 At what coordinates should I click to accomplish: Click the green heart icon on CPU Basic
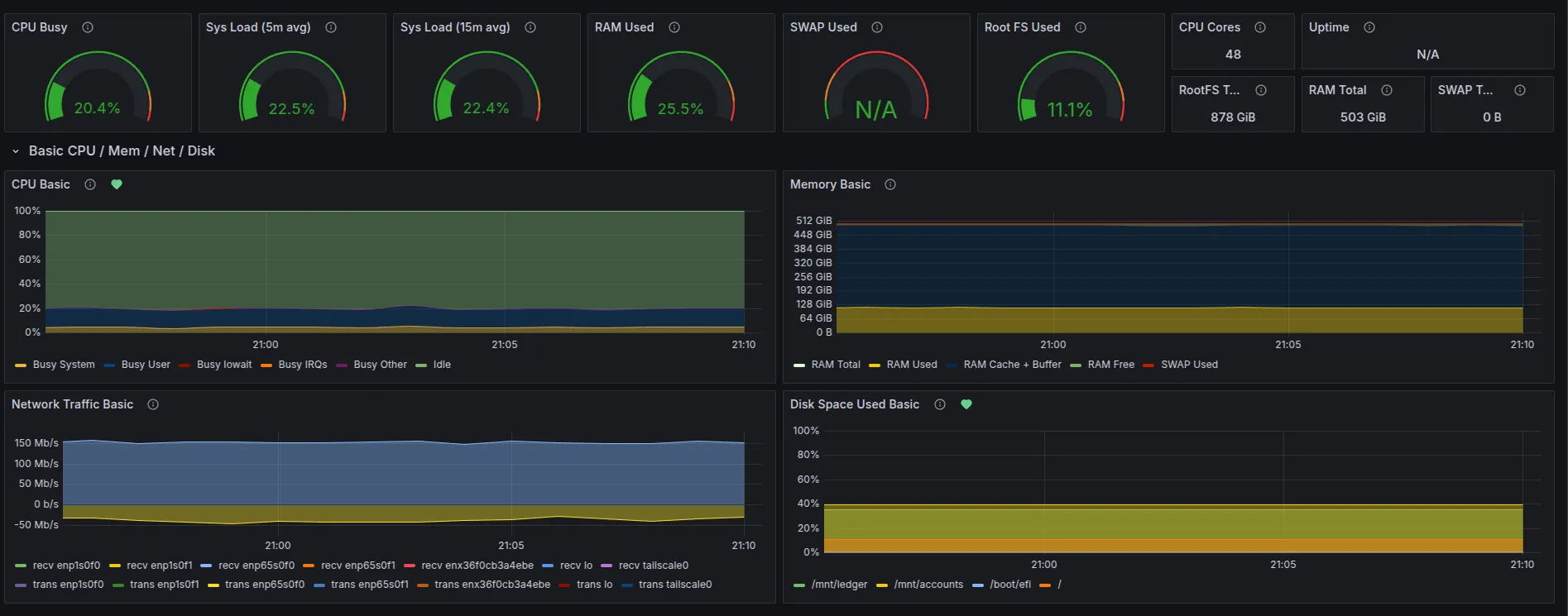coord(117,184)
